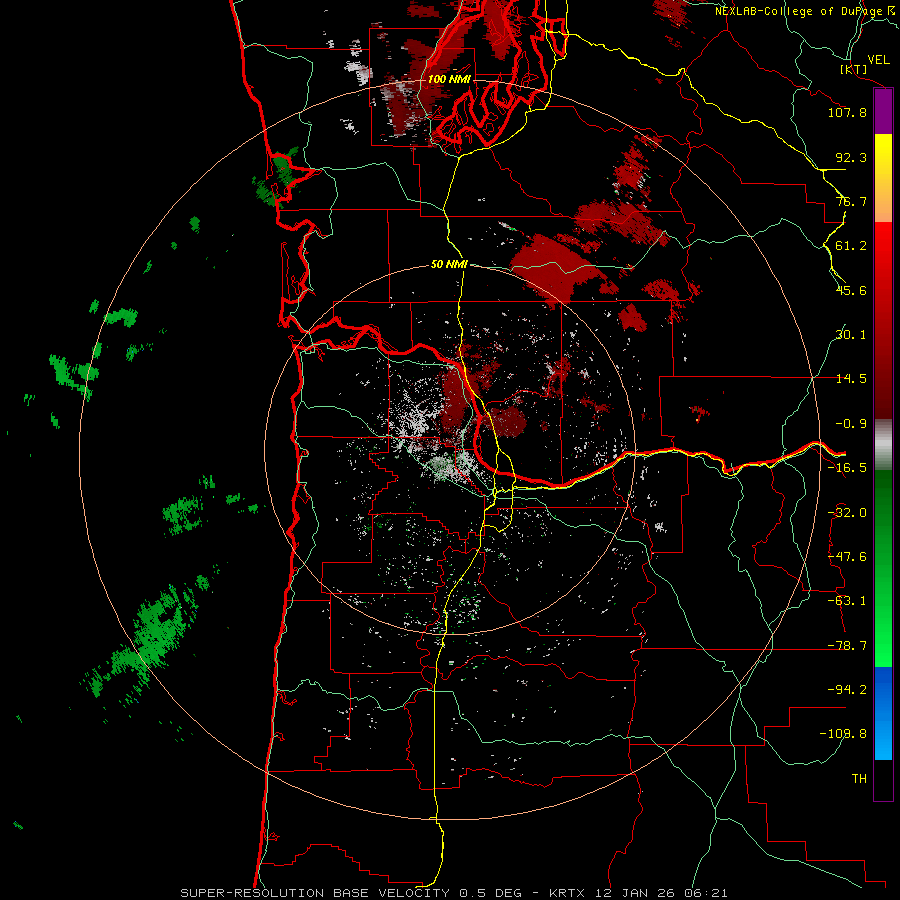900x900 pixels.
Task: Click the -94.2 velocity legend value
Action: click(847, 690)
